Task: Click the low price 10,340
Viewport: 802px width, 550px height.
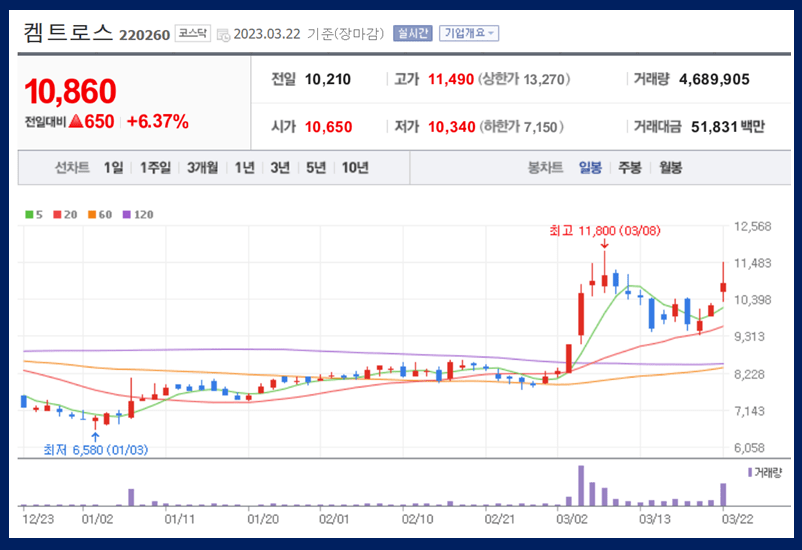Action: (452, 127)
